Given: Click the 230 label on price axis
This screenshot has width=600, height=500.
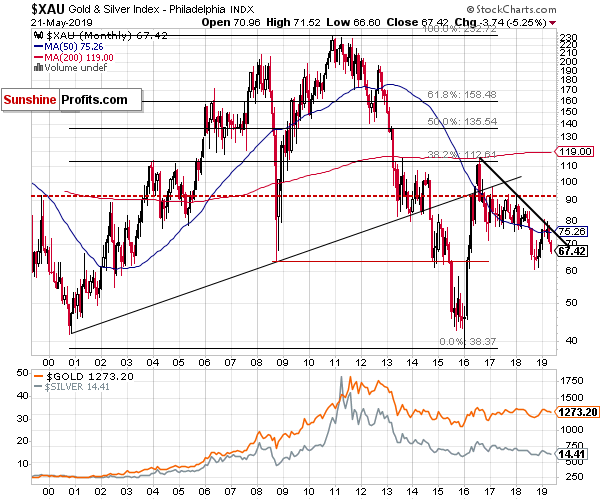Looking at the screenshot, I should point(569,38).
